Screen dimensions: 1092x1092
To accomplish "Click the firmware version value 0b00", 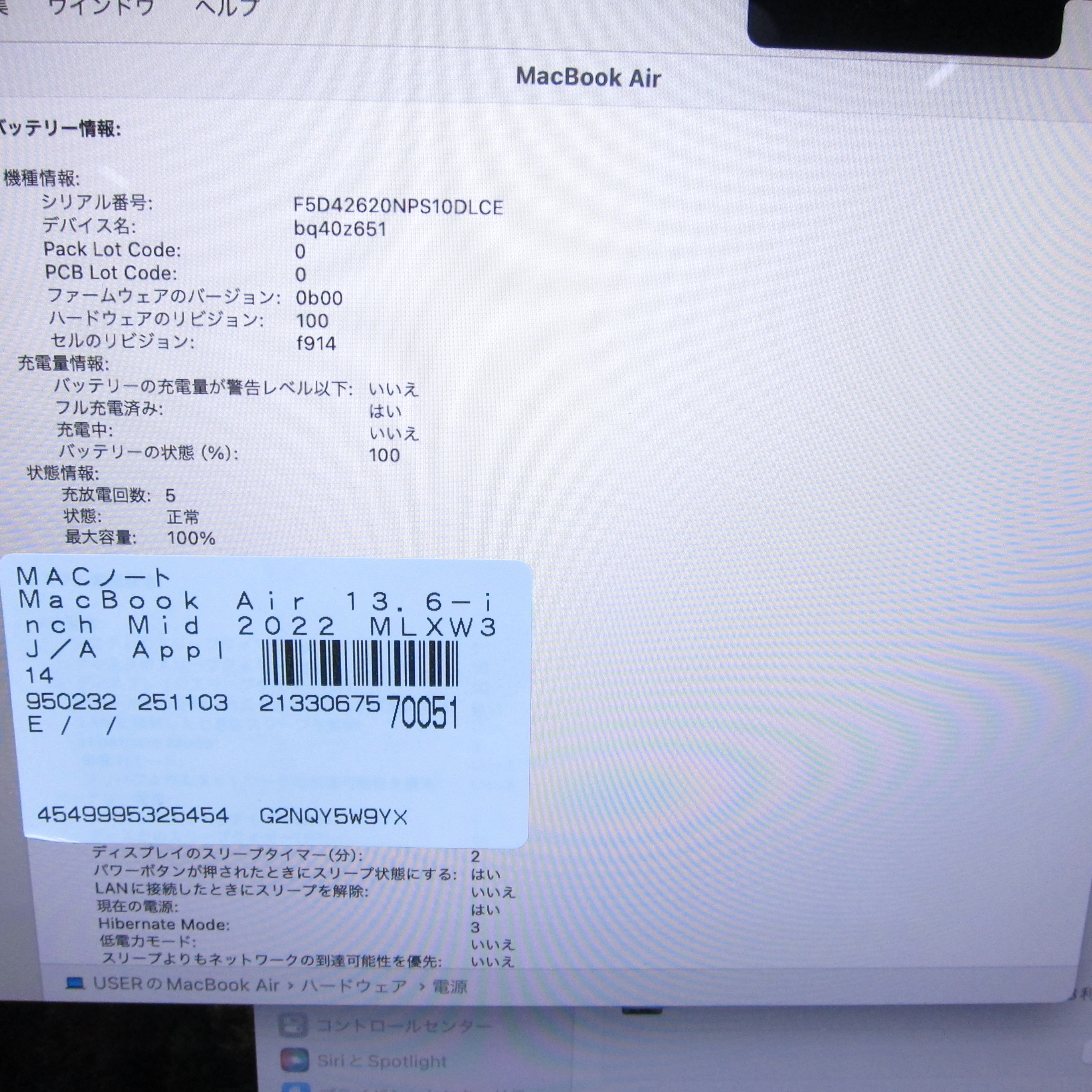I will [x=319, y=298].
